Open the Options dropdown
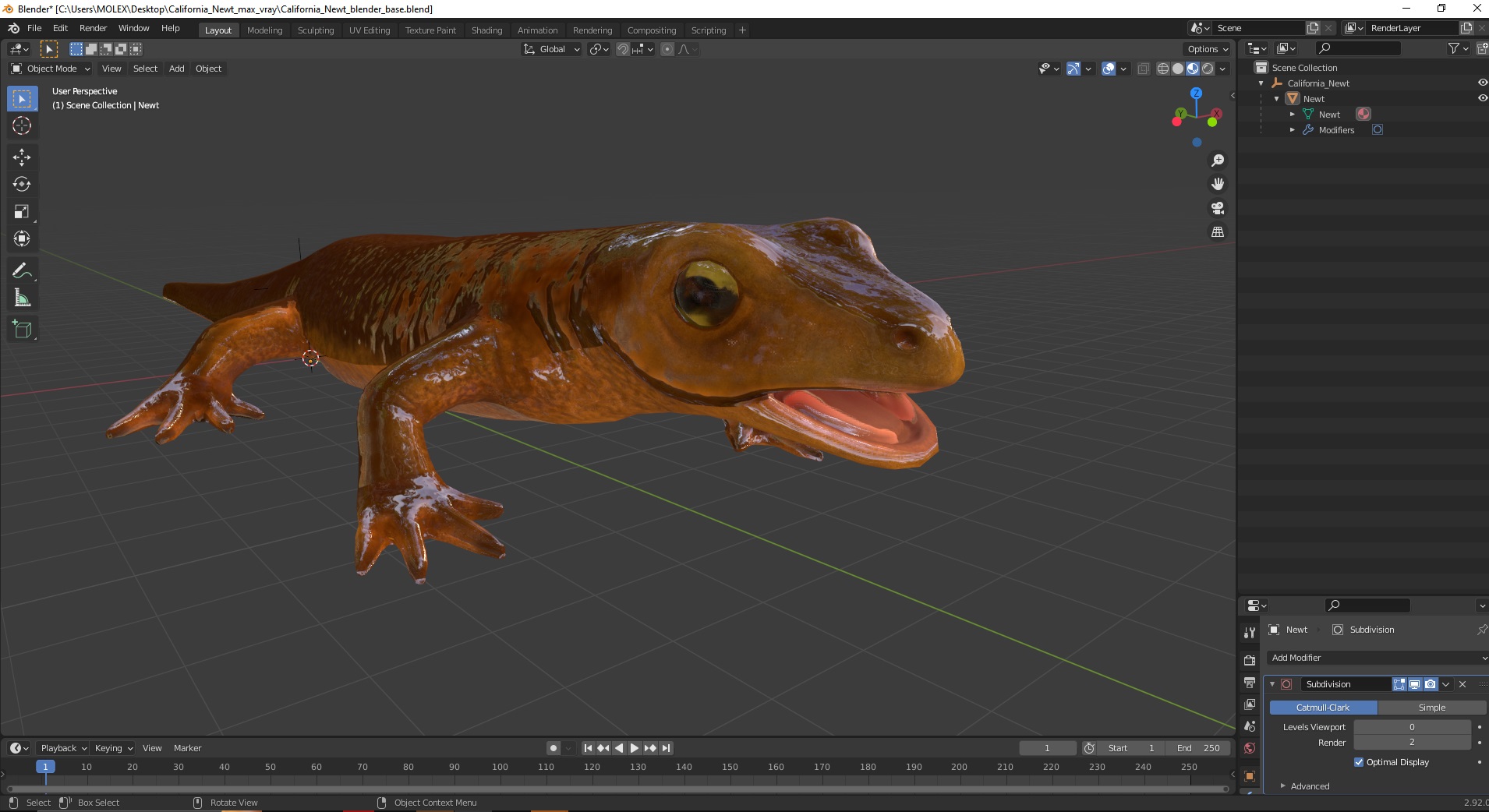Screen dimensions: 1489x812 tap(1208, 49)
